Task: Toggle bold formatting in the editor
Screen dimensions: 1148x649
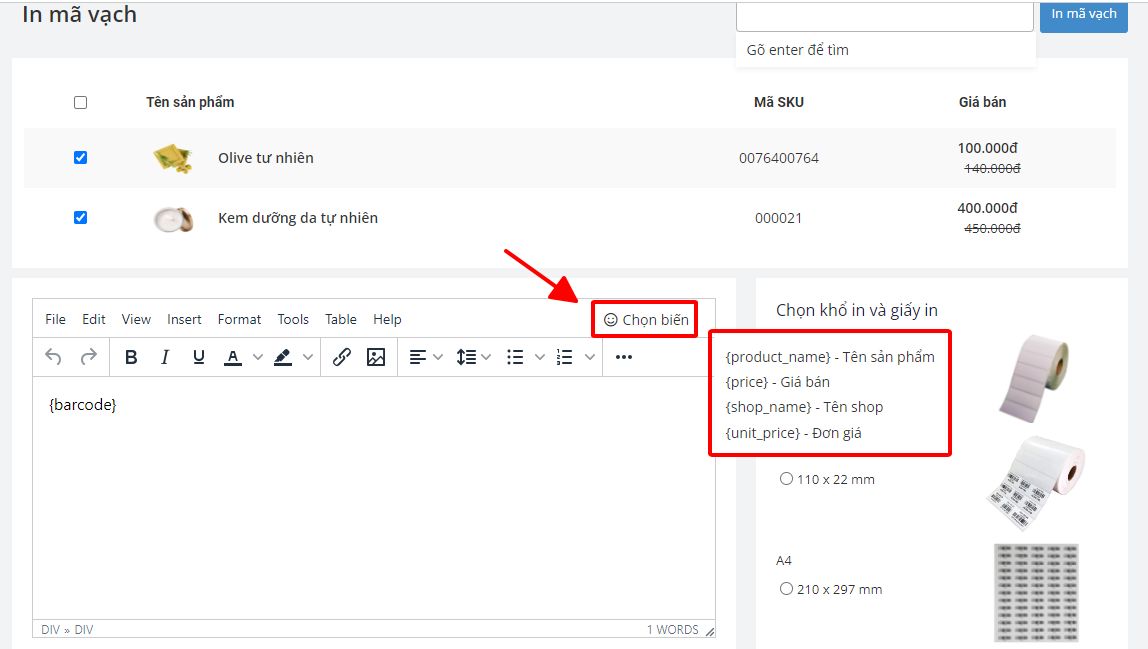Action: (131, 357)
